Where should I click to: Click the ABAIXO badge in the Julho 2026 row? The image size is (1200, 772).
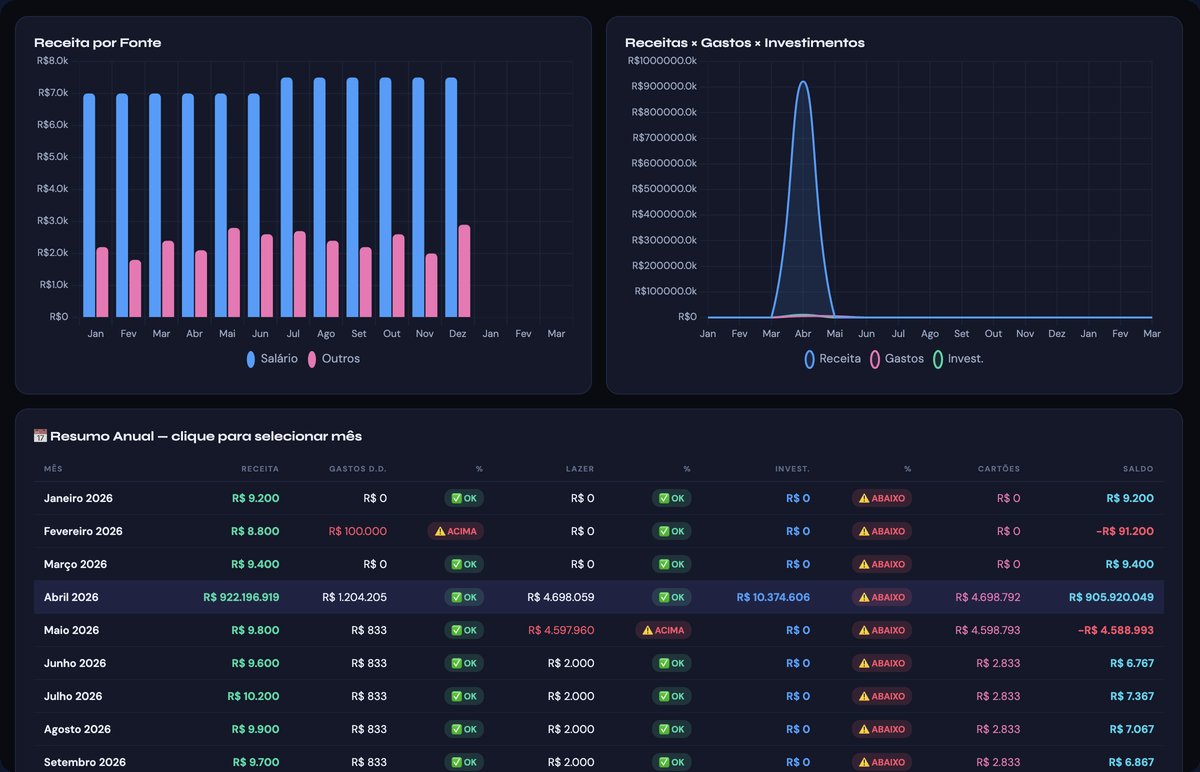882,696
